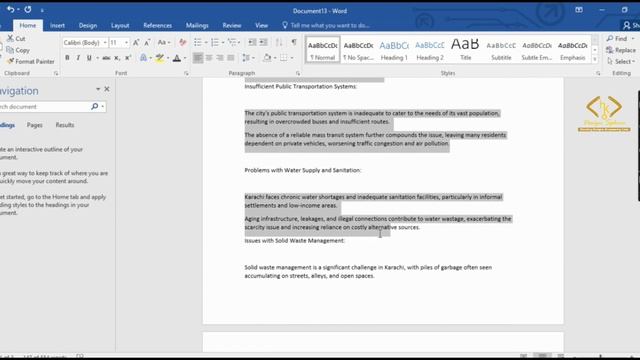Click the Multilevel List icon
This screenshot has height=360, width=640.
(232, 42)
